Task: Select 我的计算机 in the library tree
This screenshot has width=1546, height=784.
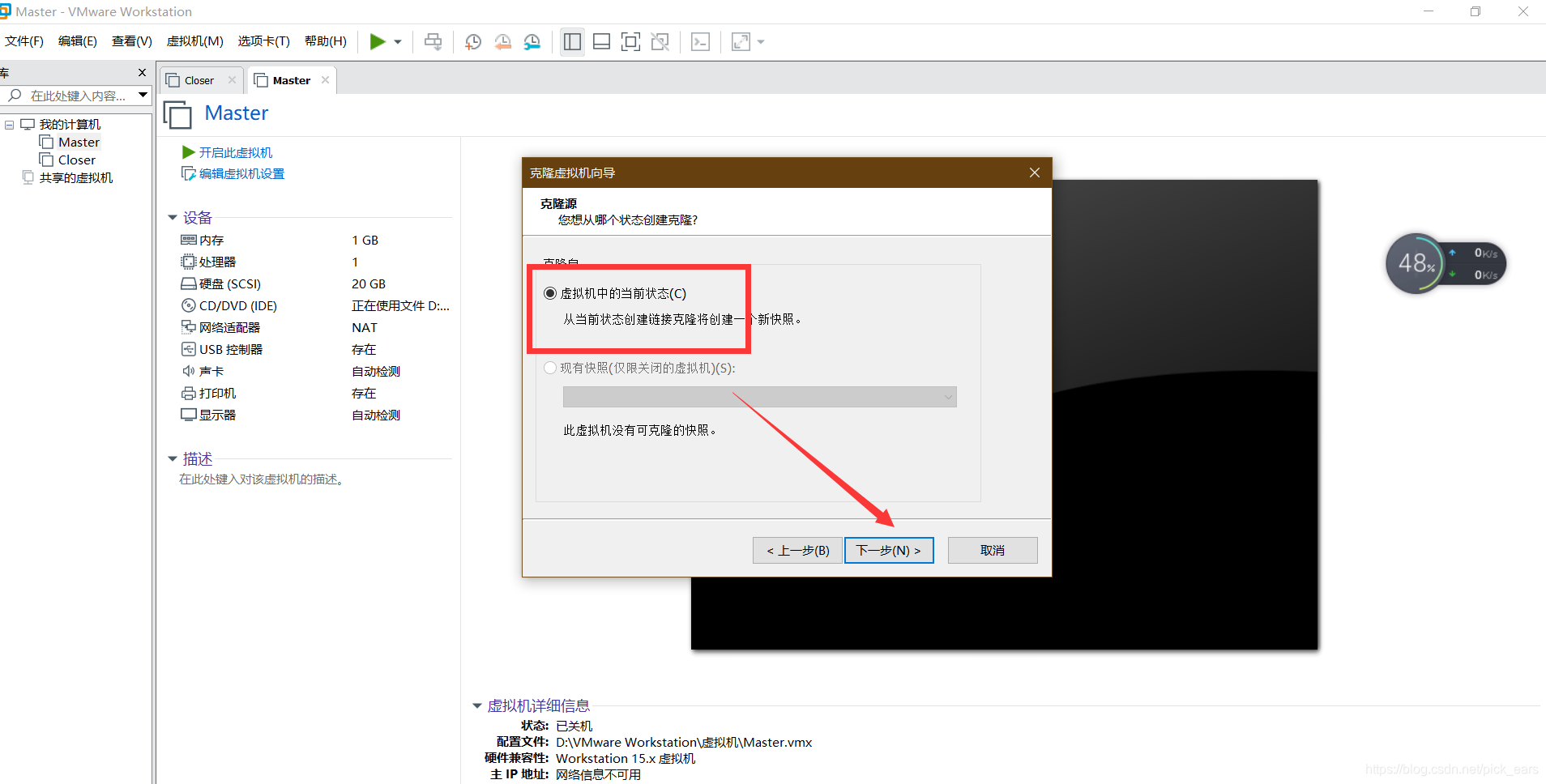Action: click(70, 125)
